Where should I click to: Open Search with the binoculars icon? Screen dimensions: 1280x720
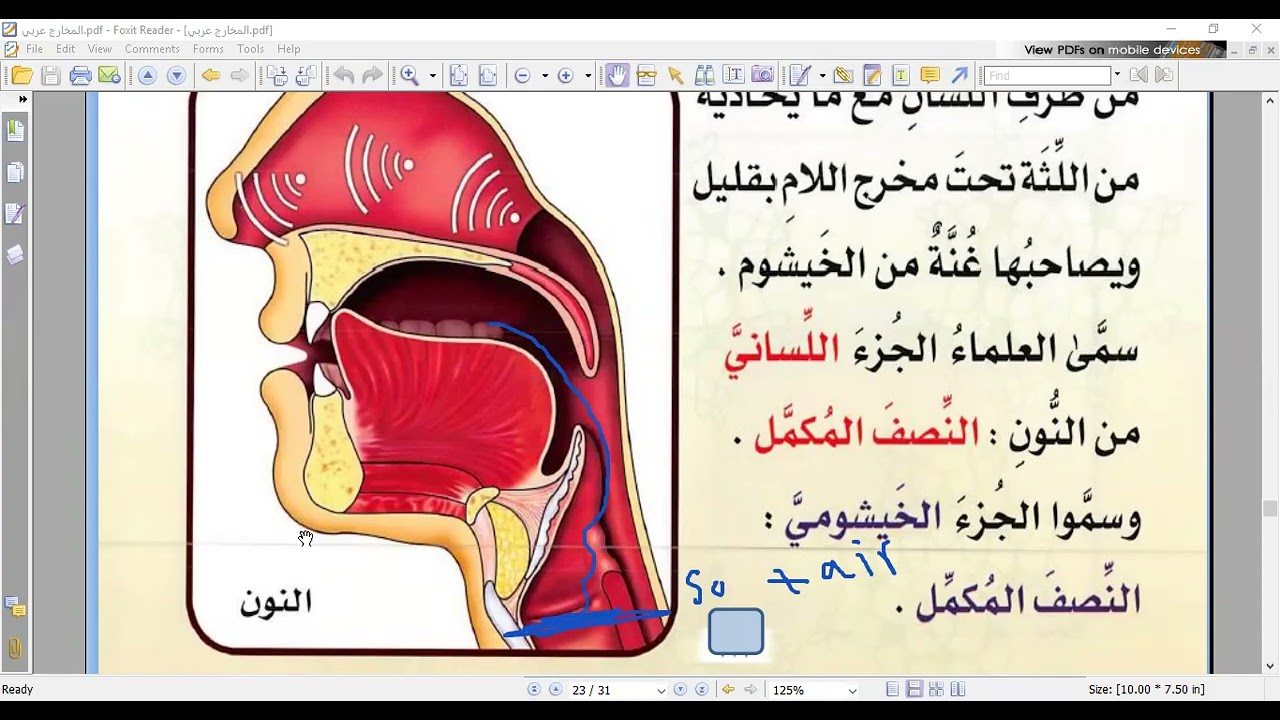tap(704, 75)
